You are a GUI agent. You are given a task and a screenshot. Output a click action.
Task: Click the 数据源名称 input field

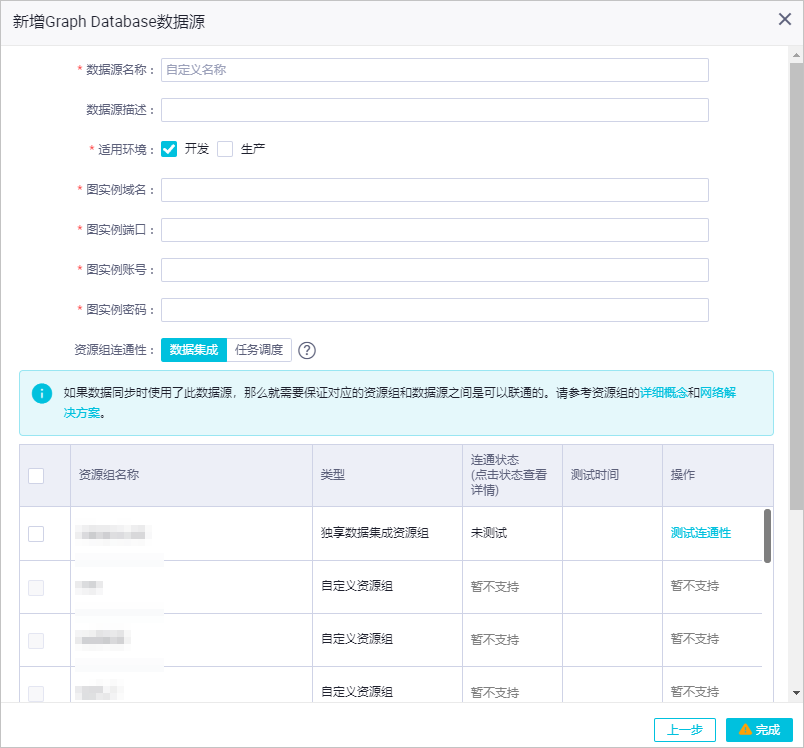point(434,70)
